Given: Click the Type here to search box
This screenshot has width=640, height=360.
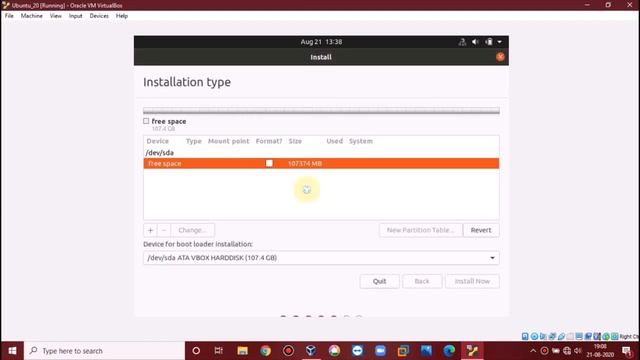Looking at the screenshot, I should pyautogui.click(x=104, y=351).
